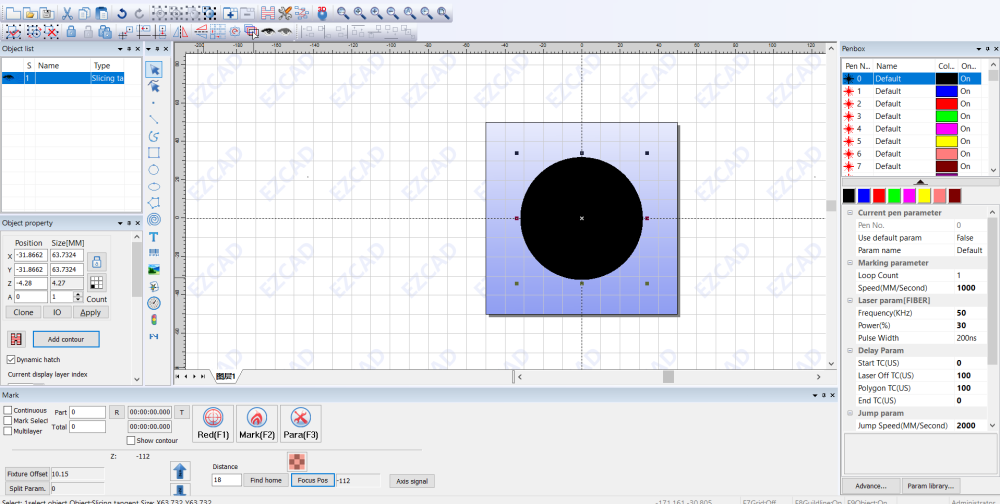Select the Node edit tool
The image size is (1000, 504).
click(x=154, y=85)
